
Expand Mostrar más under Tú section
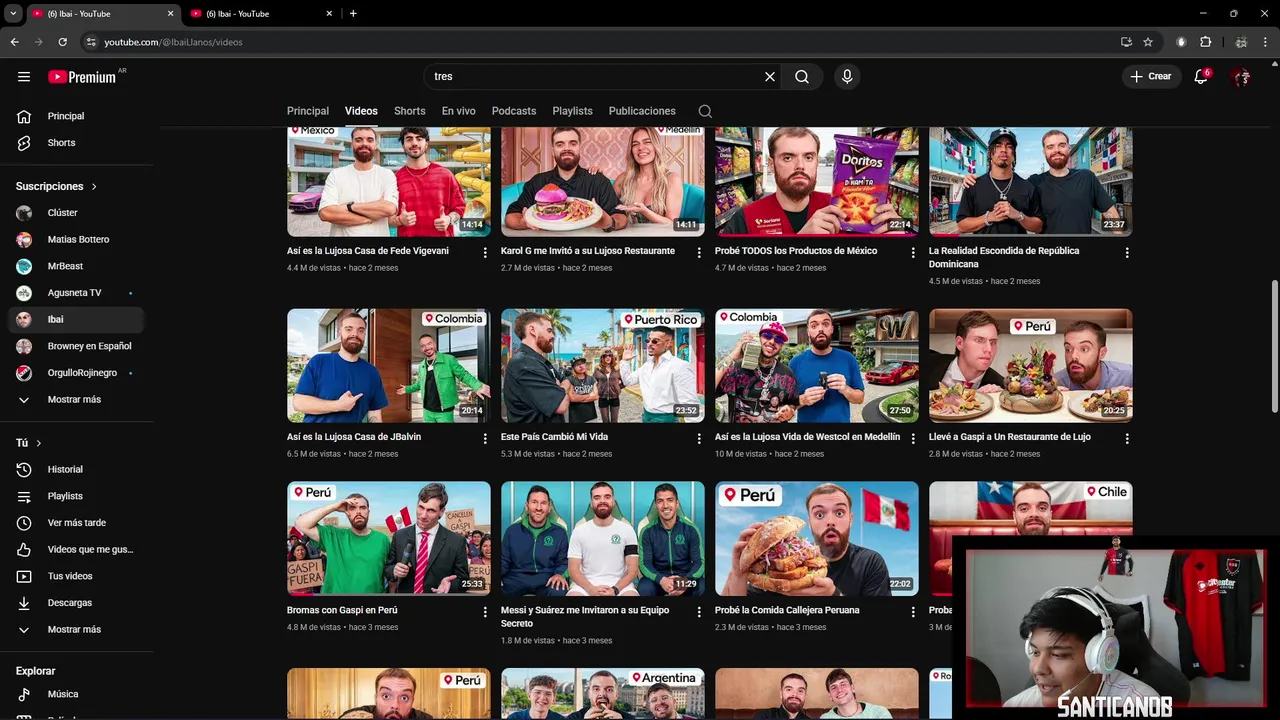(77, 630)
